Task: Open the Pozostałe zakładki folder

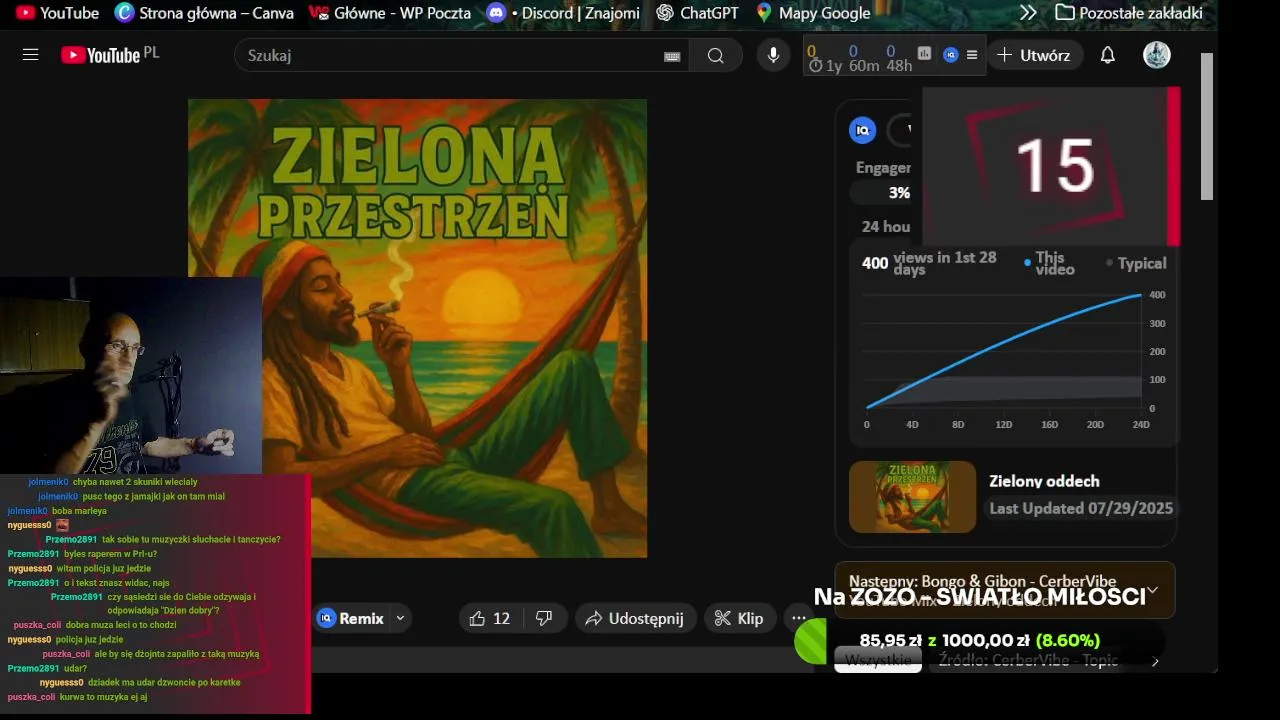Action: (1129, 13)
